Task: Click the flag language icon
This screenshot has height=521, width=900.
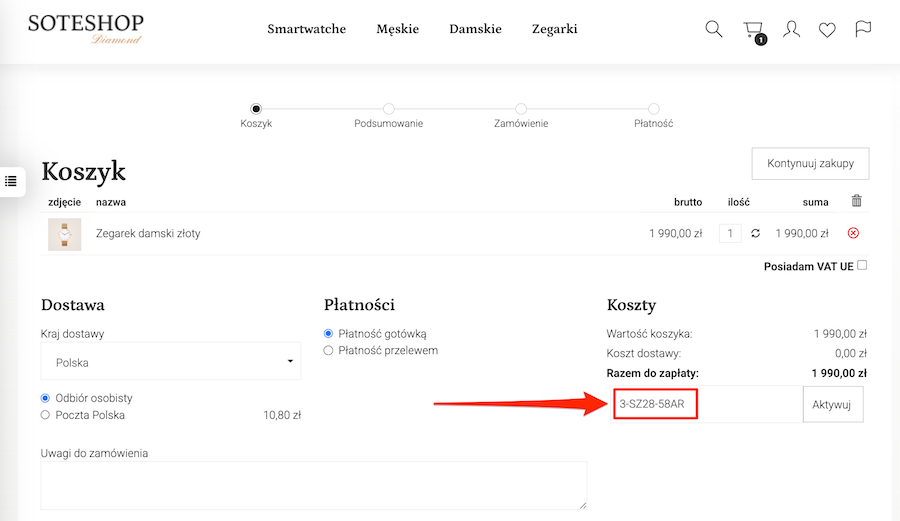Action: (863, 29)
